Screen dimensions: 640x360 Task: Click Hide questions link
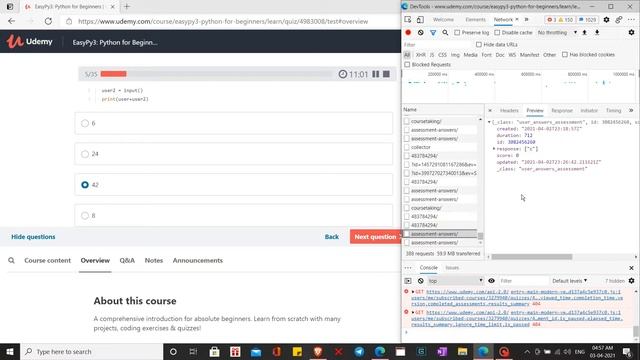[x=33, y=237]
